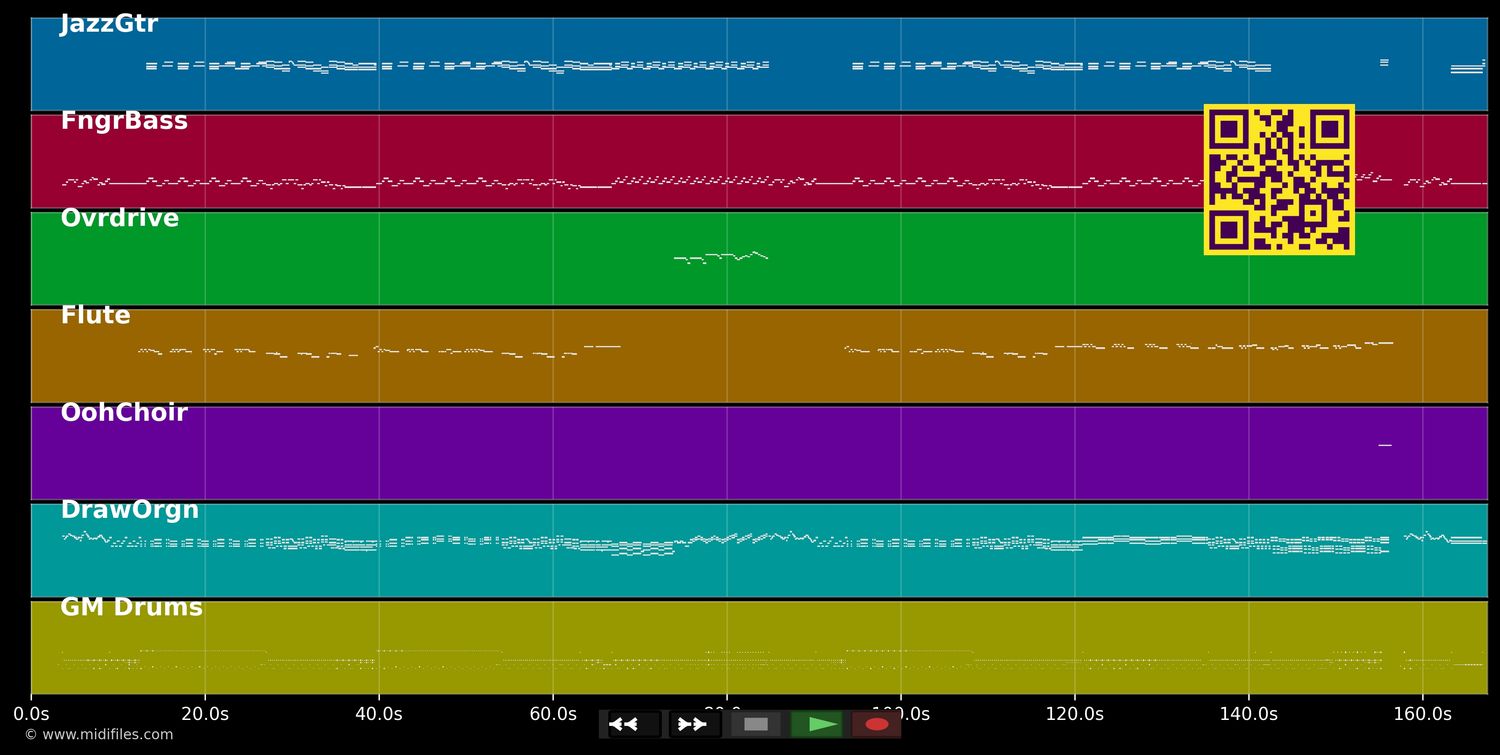Select the OohChoir track label
The height and width of the screenshot is (755, 1500).
(124, 413)
